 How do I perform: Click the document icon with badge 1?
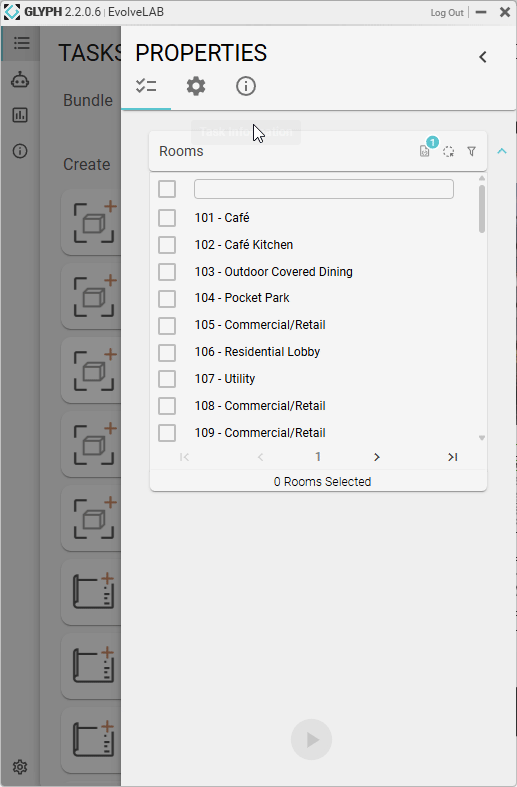pyautogui.click(x=425, y=151)
